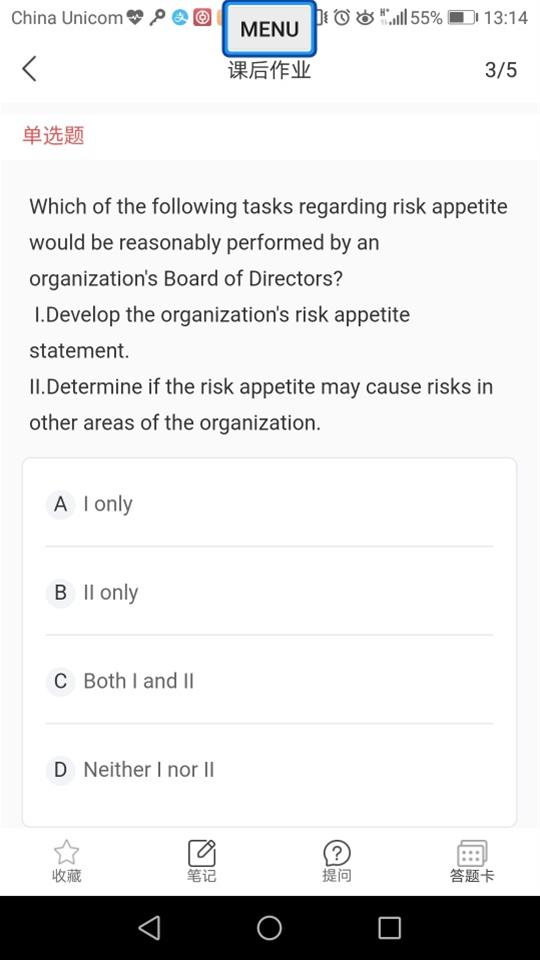The width and height of the screenshot is (540, 960).
Task: Select option B 'II only'
Action: [269, 592]
